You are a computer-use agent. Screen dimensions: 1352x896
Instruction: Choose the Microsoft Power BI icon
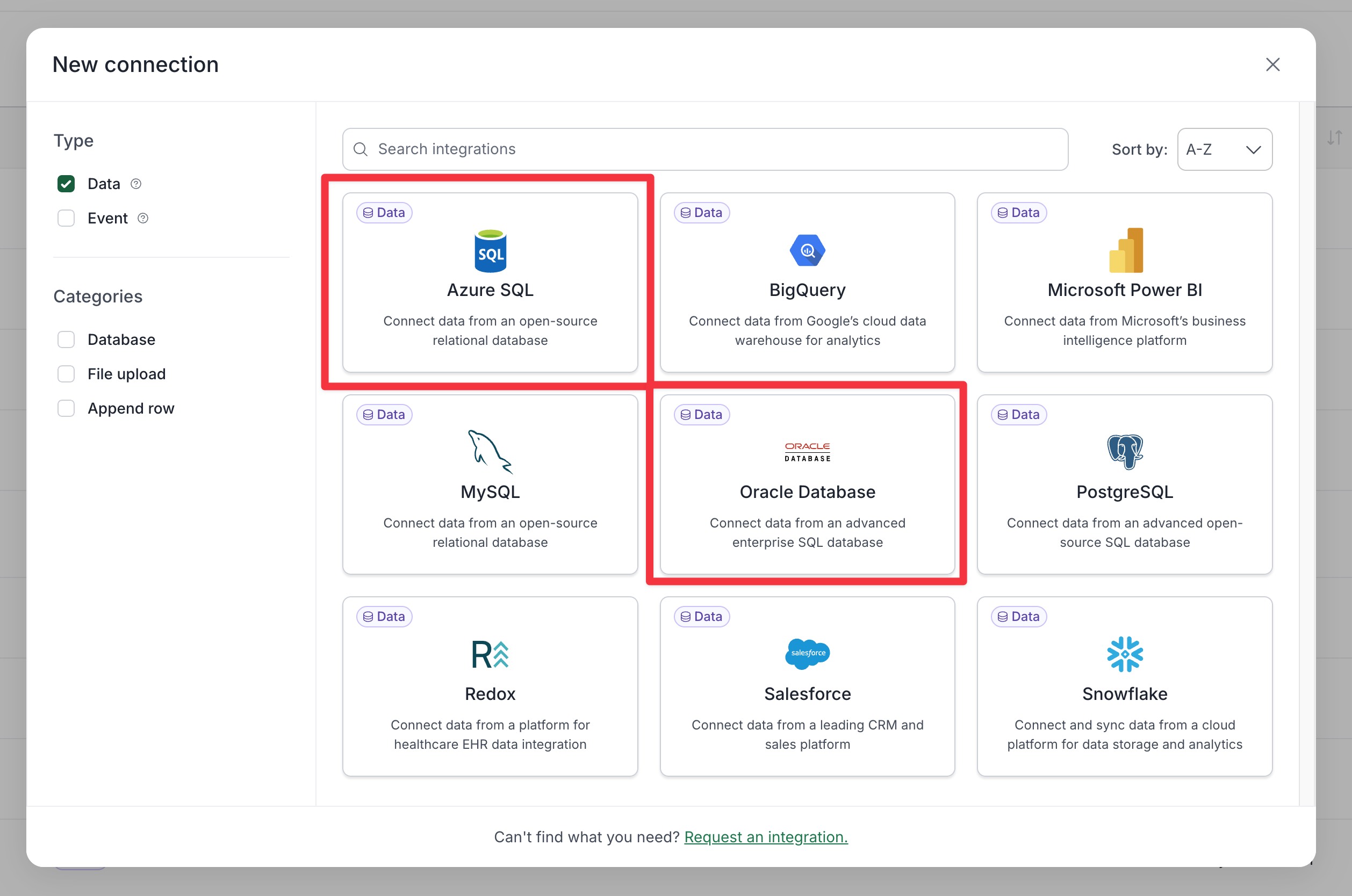pyautogui.click(x=1125, y=250)
